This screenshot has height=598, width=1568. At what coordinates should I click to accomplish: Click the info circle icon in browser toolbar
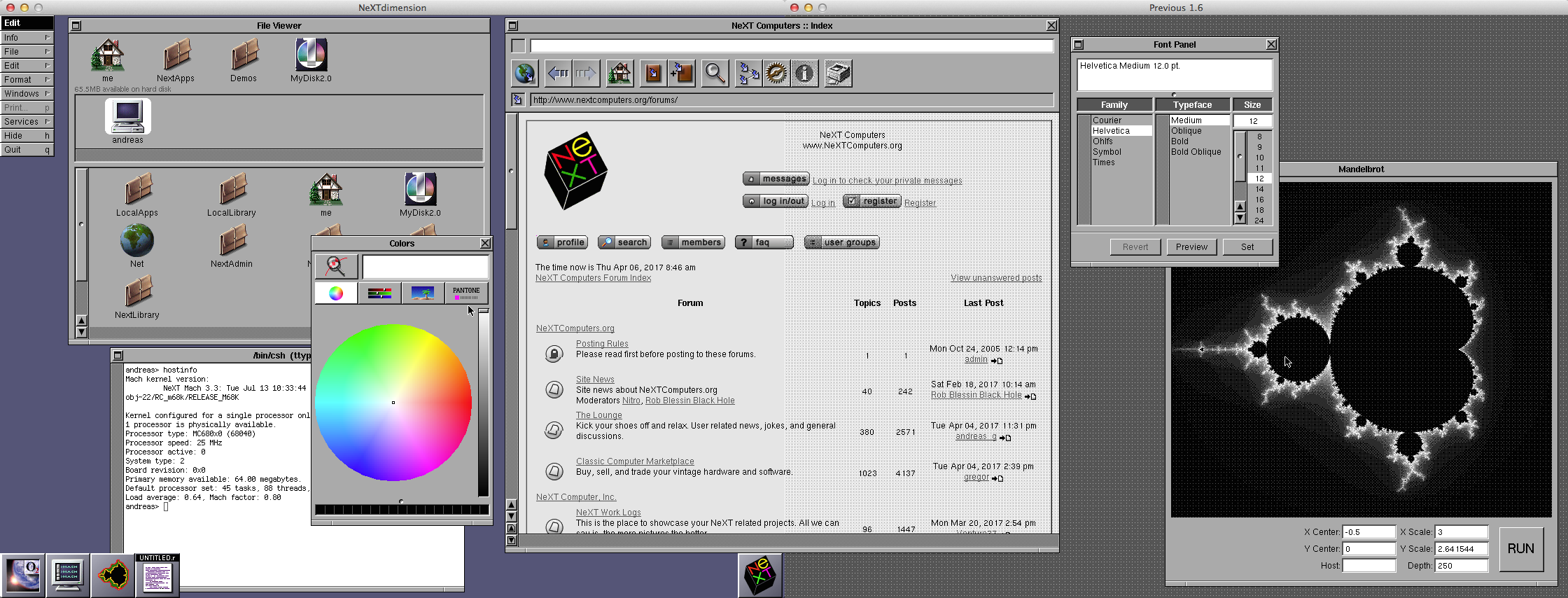click(805, 74)
